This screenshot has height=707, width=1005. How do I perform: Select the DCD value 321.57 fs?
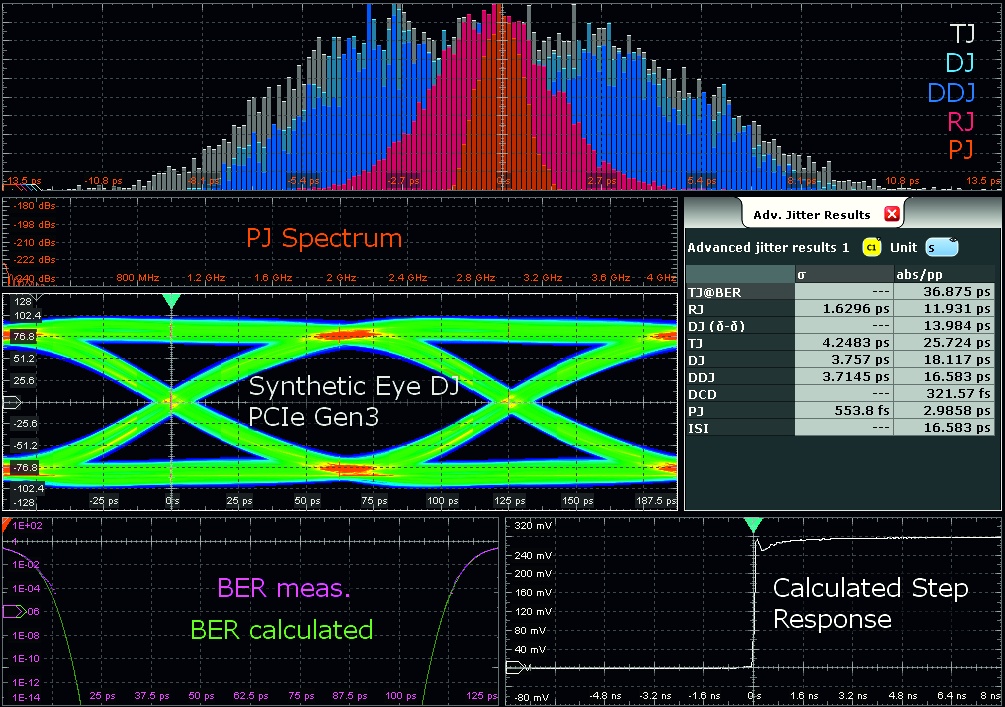944,394
